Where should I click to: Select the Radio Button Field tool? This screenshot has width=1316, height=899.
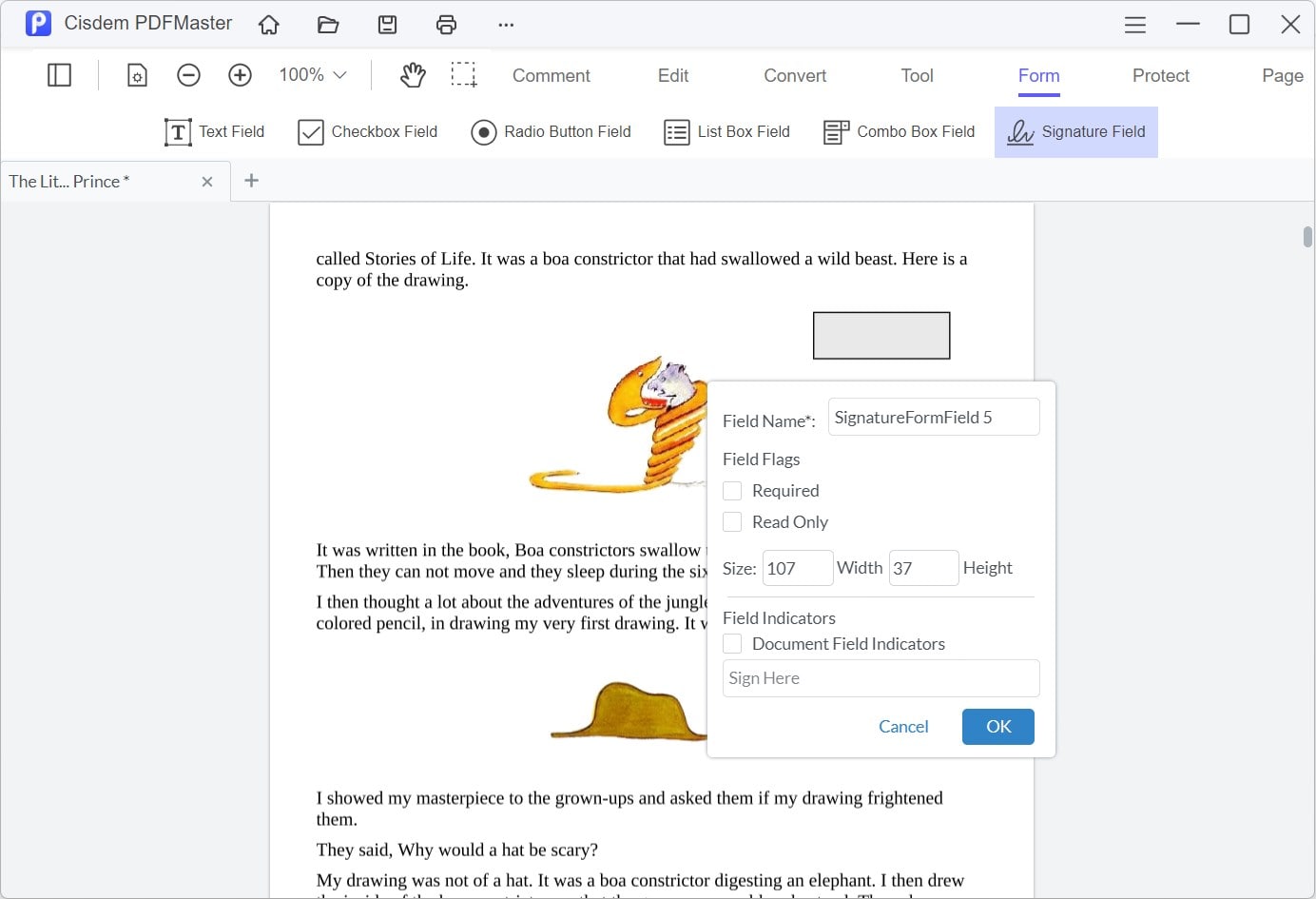(551, 132)
